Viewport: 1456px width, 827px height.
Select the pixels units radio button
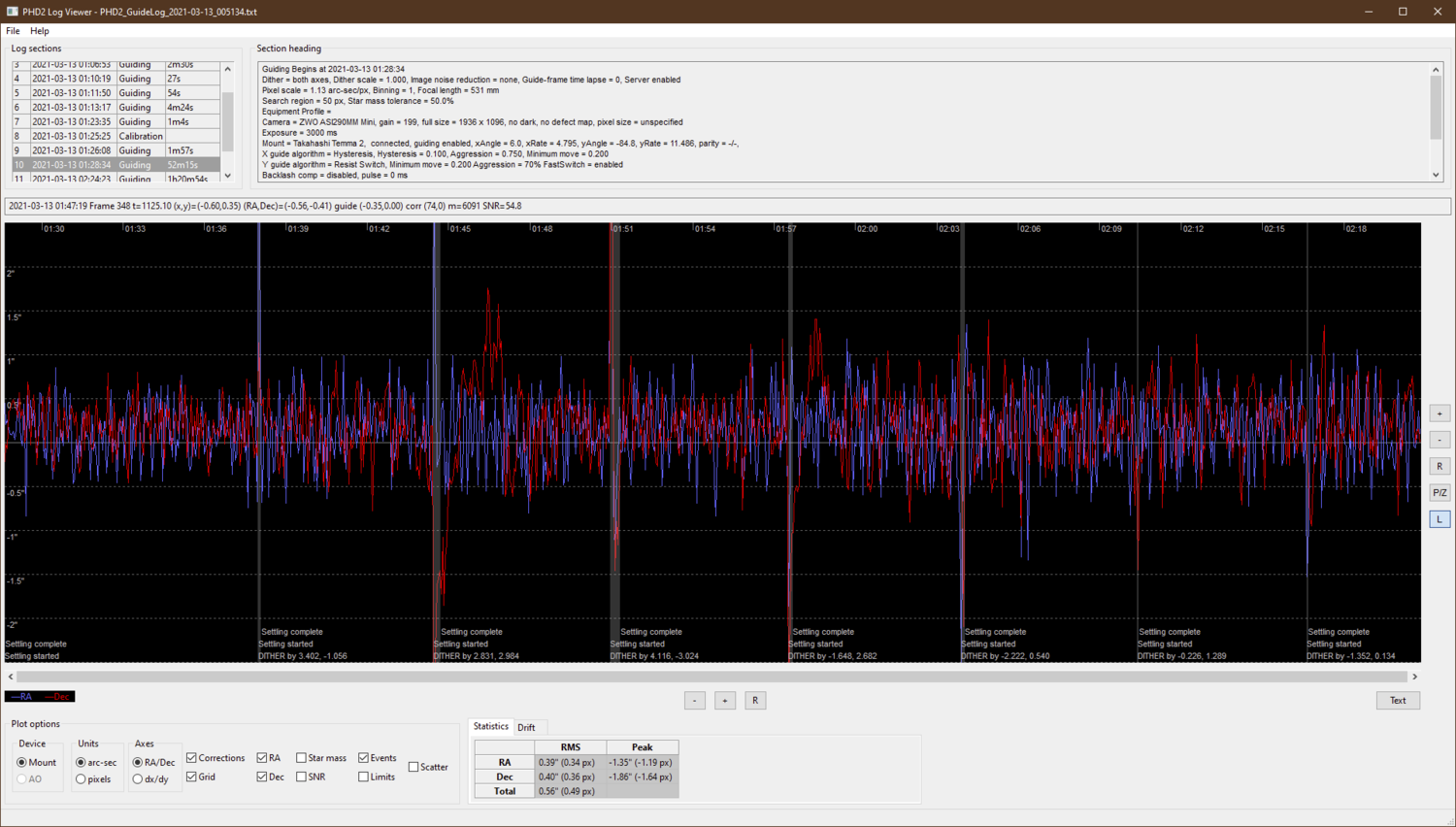point(82,779)
